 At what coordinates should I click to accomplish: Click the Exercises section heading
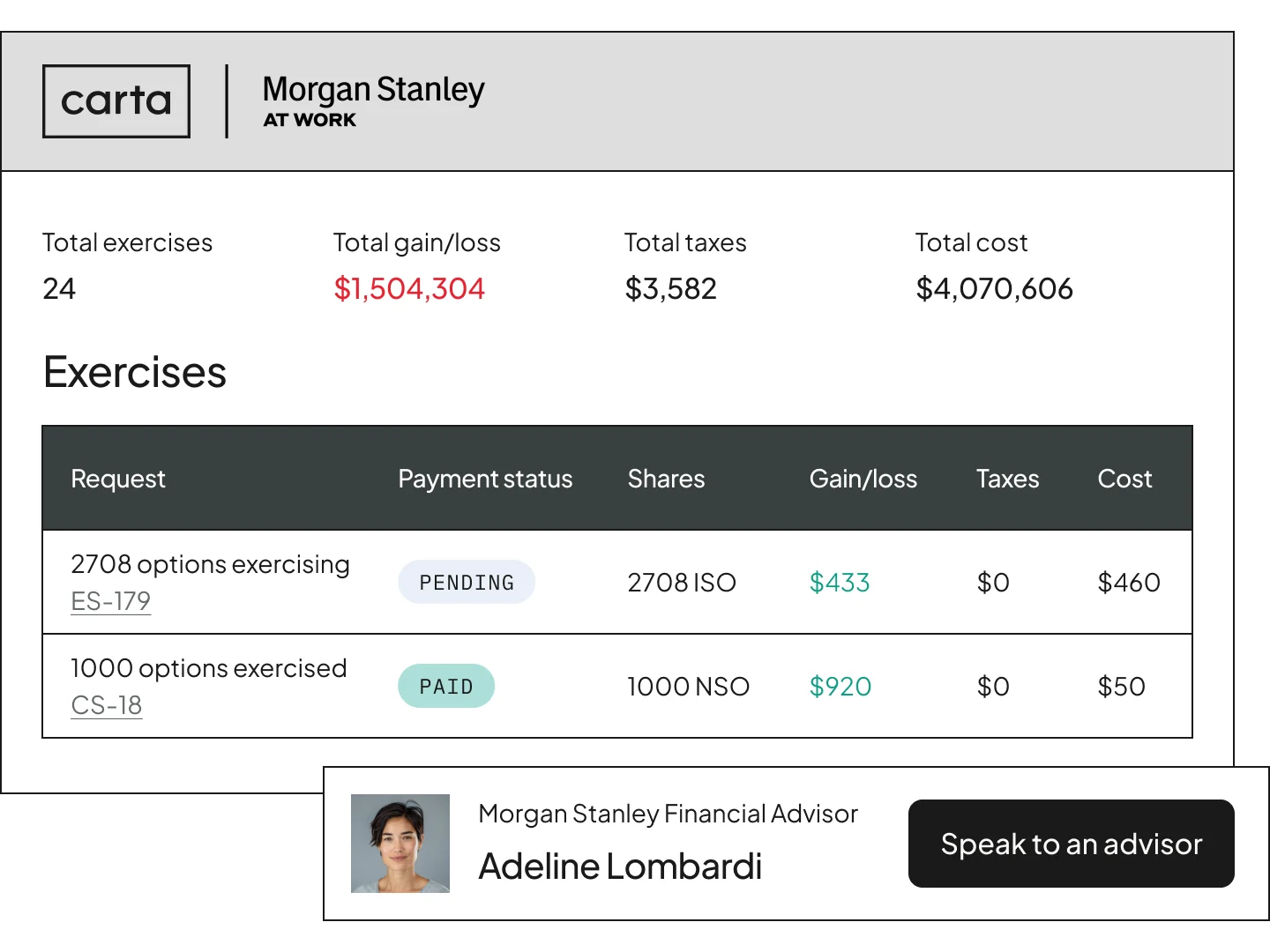(x=135, y=372)
